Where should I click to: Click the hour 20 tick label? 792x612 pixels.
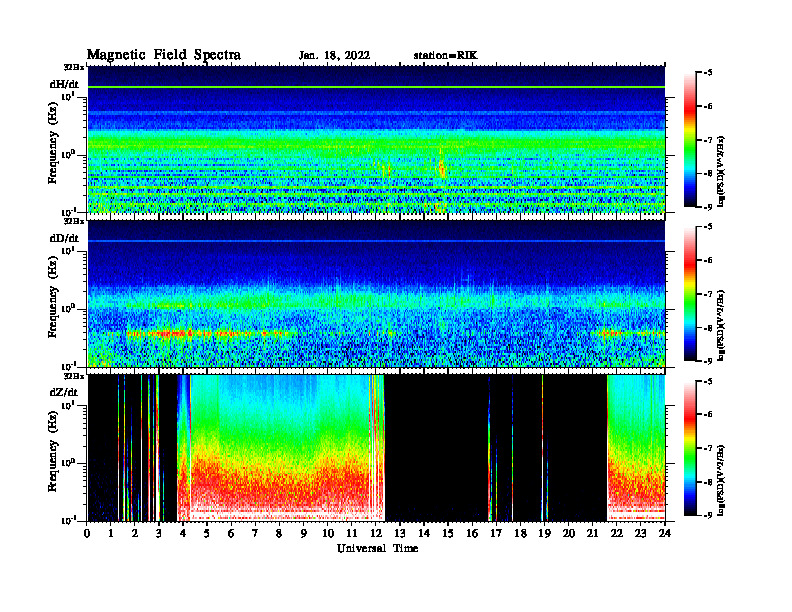[569, 534]
